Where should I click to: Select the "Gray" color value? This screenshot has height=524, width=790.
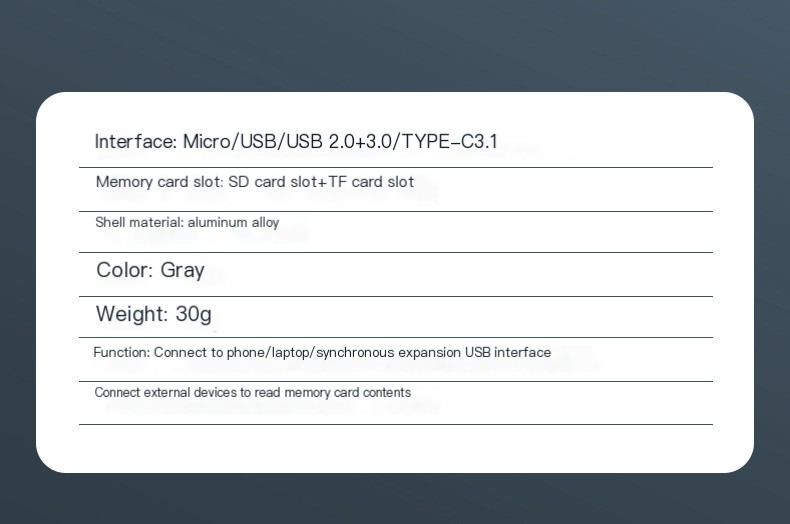click(x=182, y=270)
